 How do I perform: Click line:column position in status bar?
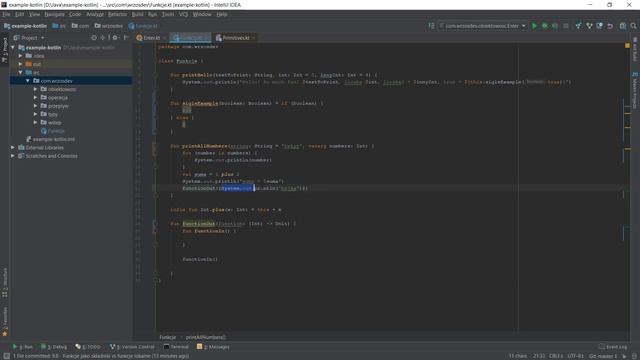(x=539, y=356)
